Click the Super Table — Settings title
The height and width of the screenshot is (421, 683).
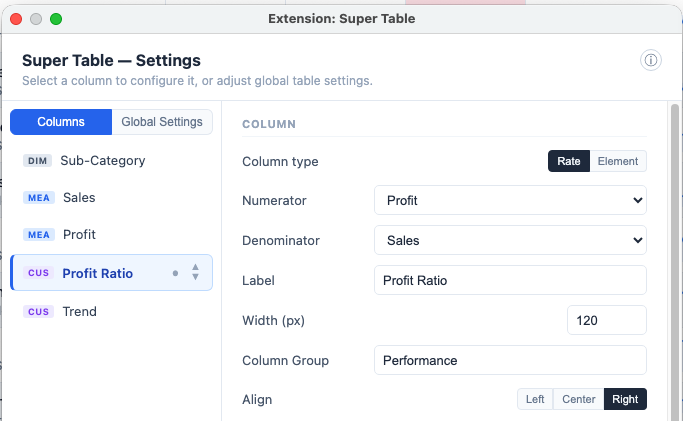coord(112,61)
